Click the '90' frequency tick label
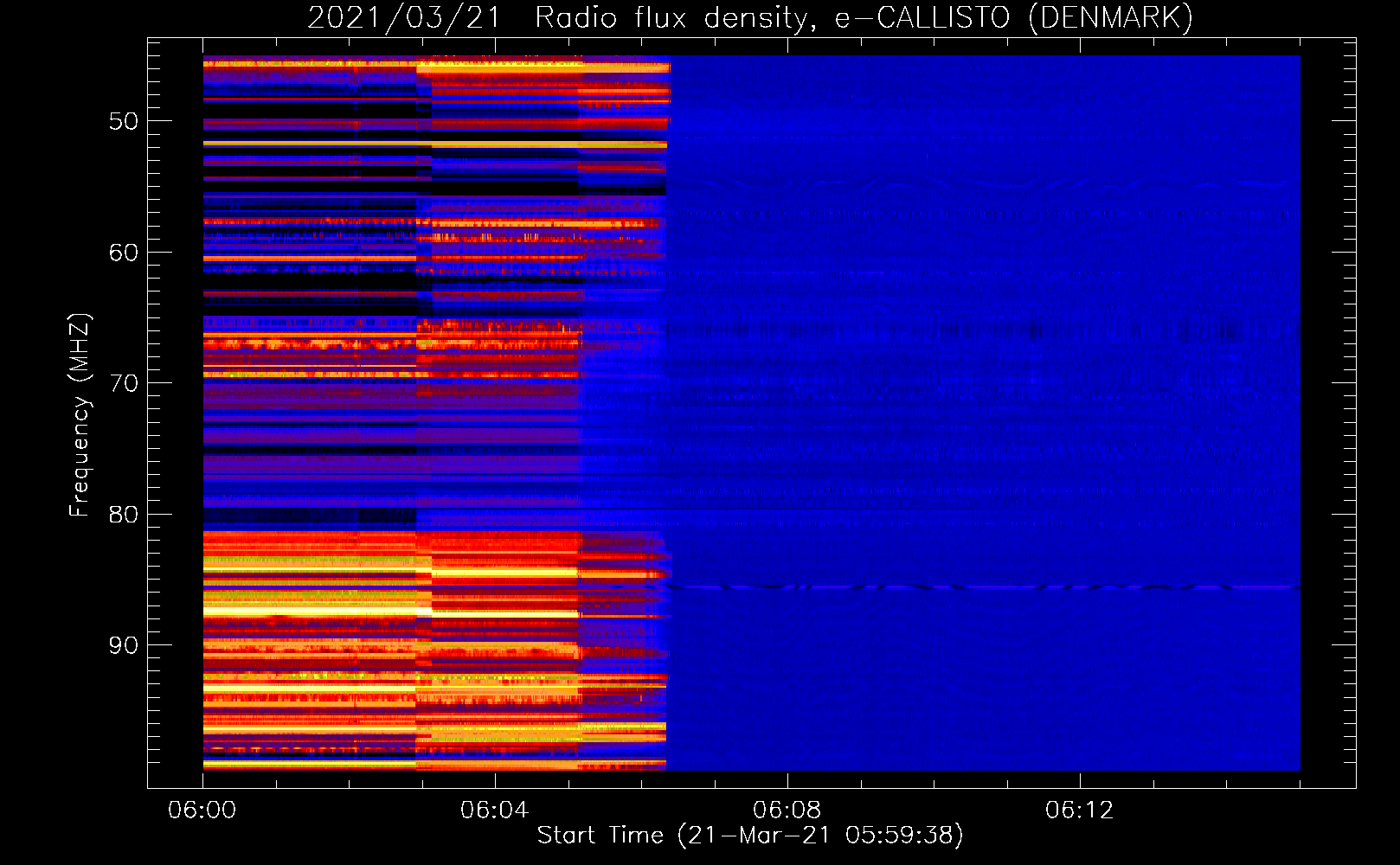The height and width of the screenshot is (865, 1400). (x=124, y=645)
